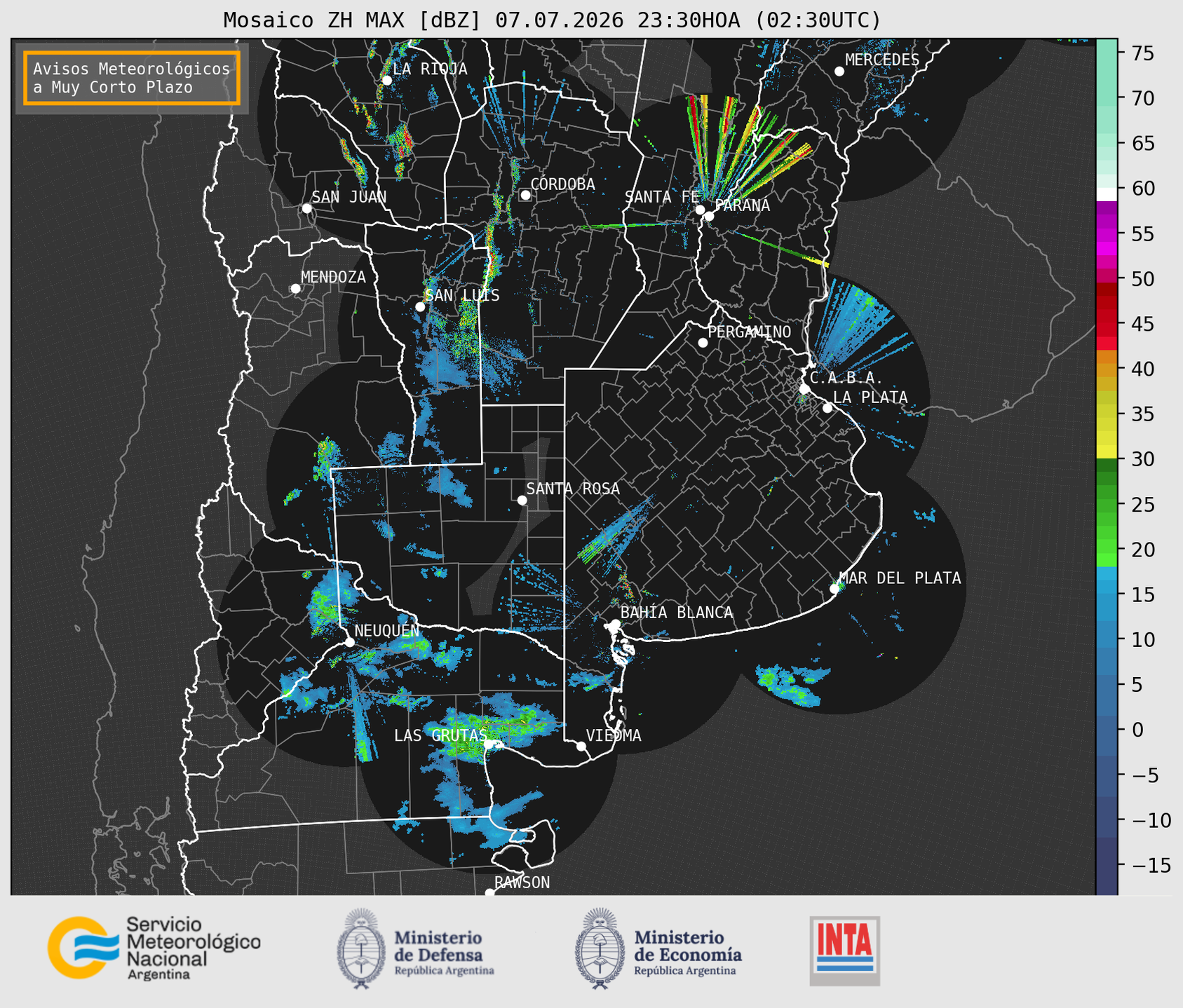Click the Córdoba city marker dot
Screen dimensions: 1183x1008
525,195
